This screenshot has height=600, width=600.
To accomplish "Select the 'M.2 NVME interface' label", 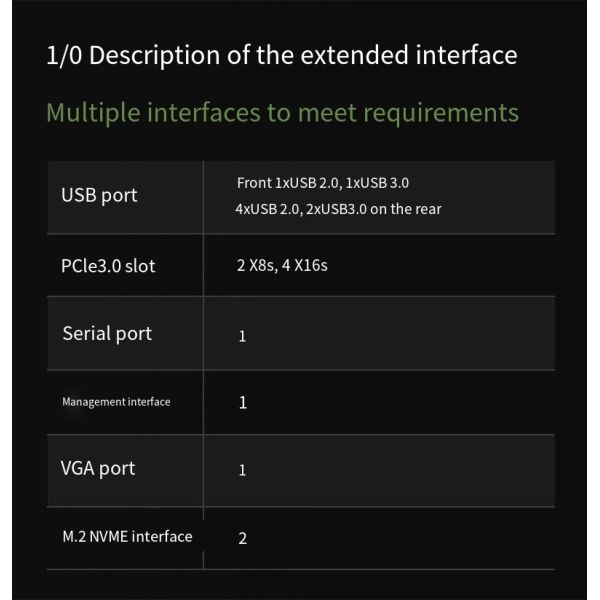I will point(127,536).
